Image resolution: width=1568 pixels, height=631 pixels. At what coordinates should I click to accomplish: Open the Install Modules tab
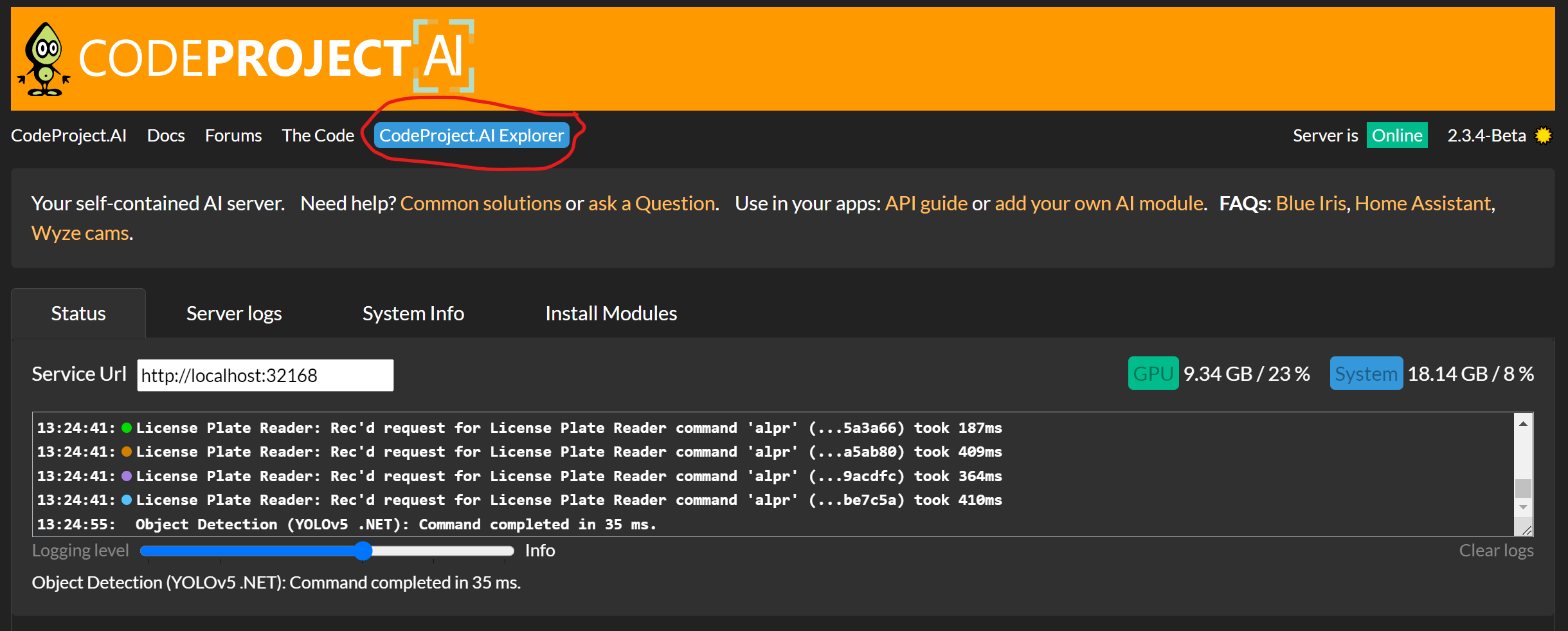pos(611,313)
